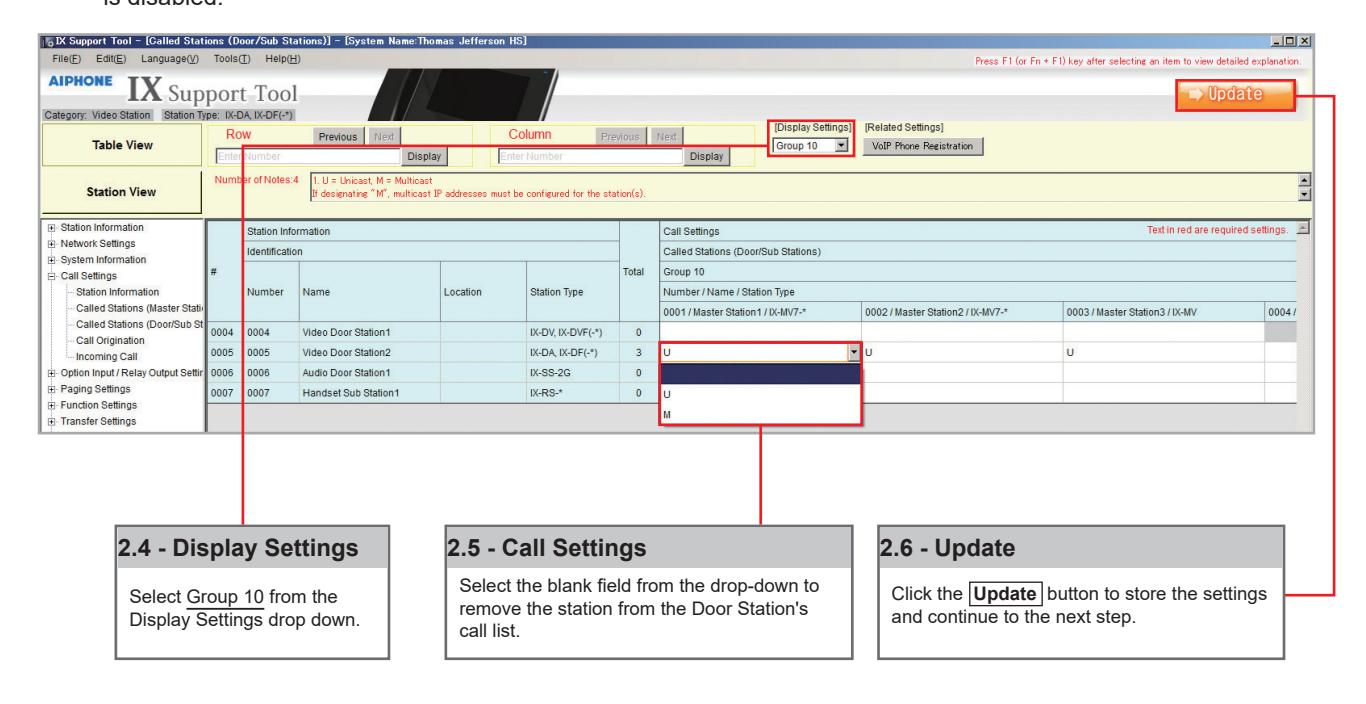The height and width of the screenshot is (704, 1366).
Task: Expand the Station Information tree node
Action: (x=51, y=229)
